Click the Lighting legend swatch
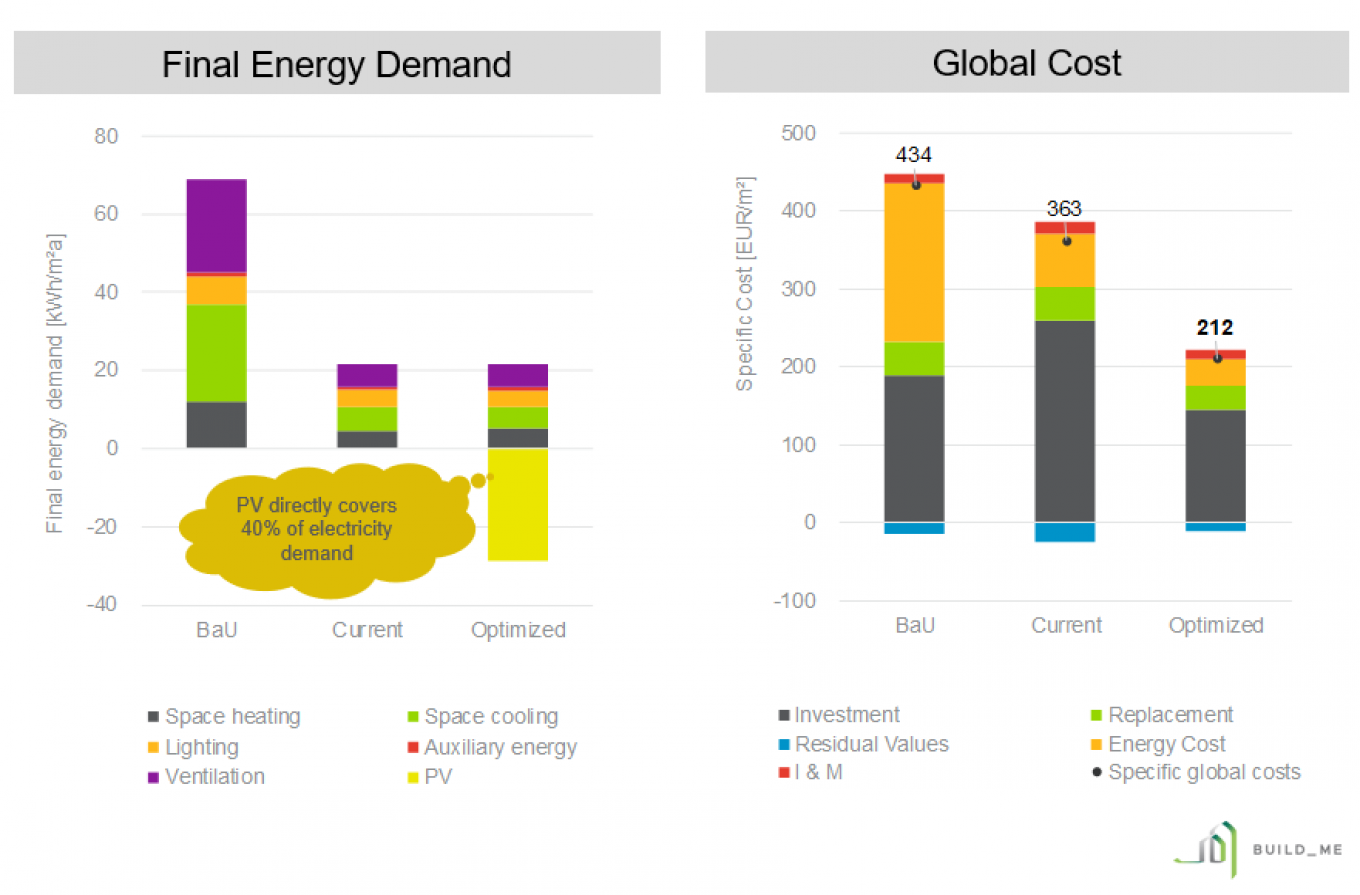The width and height of the screenshot is (1360, 895). coord(153,747)
